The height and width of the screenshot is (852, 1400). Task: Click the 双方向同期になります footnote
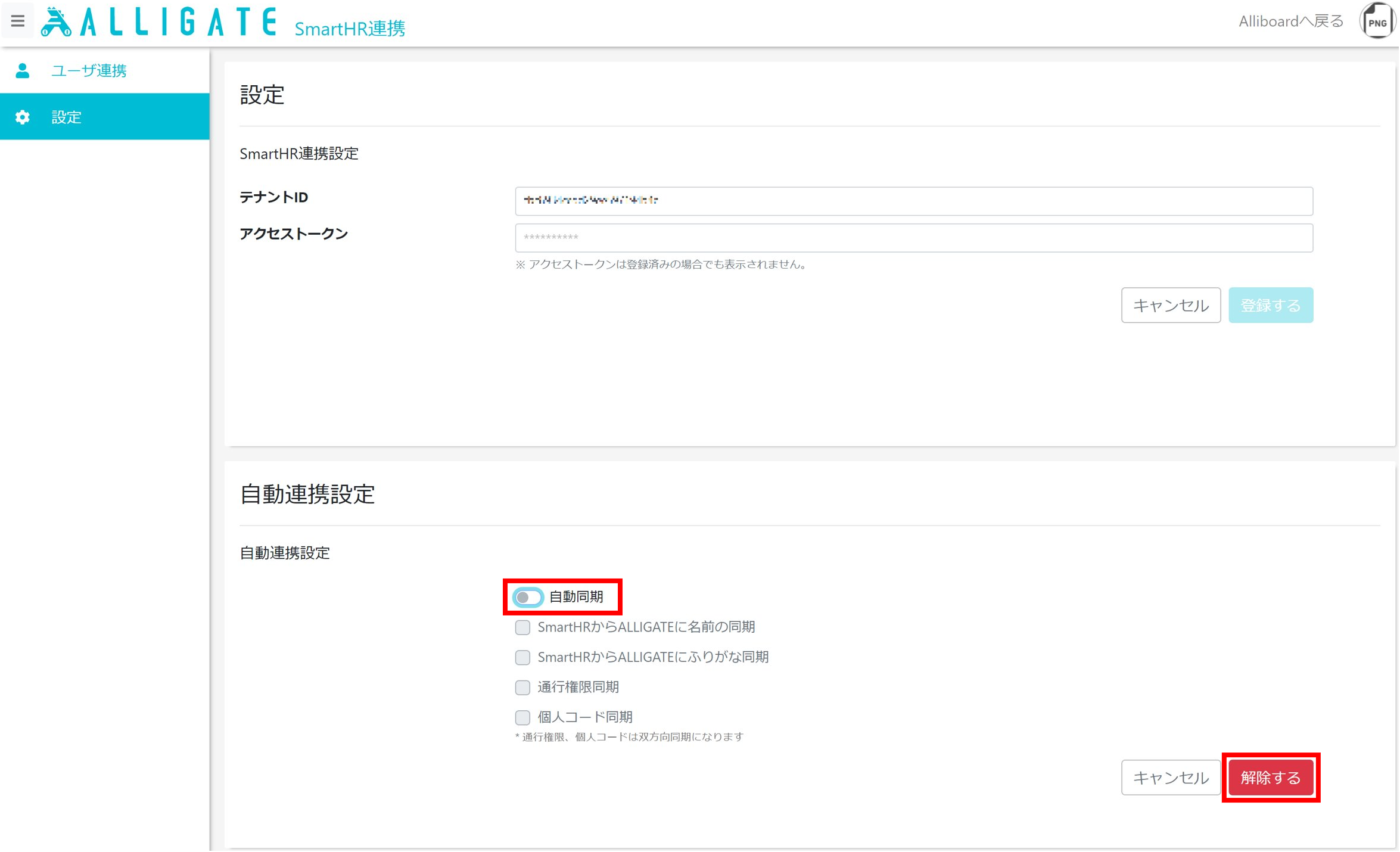(x=630, y=738)
